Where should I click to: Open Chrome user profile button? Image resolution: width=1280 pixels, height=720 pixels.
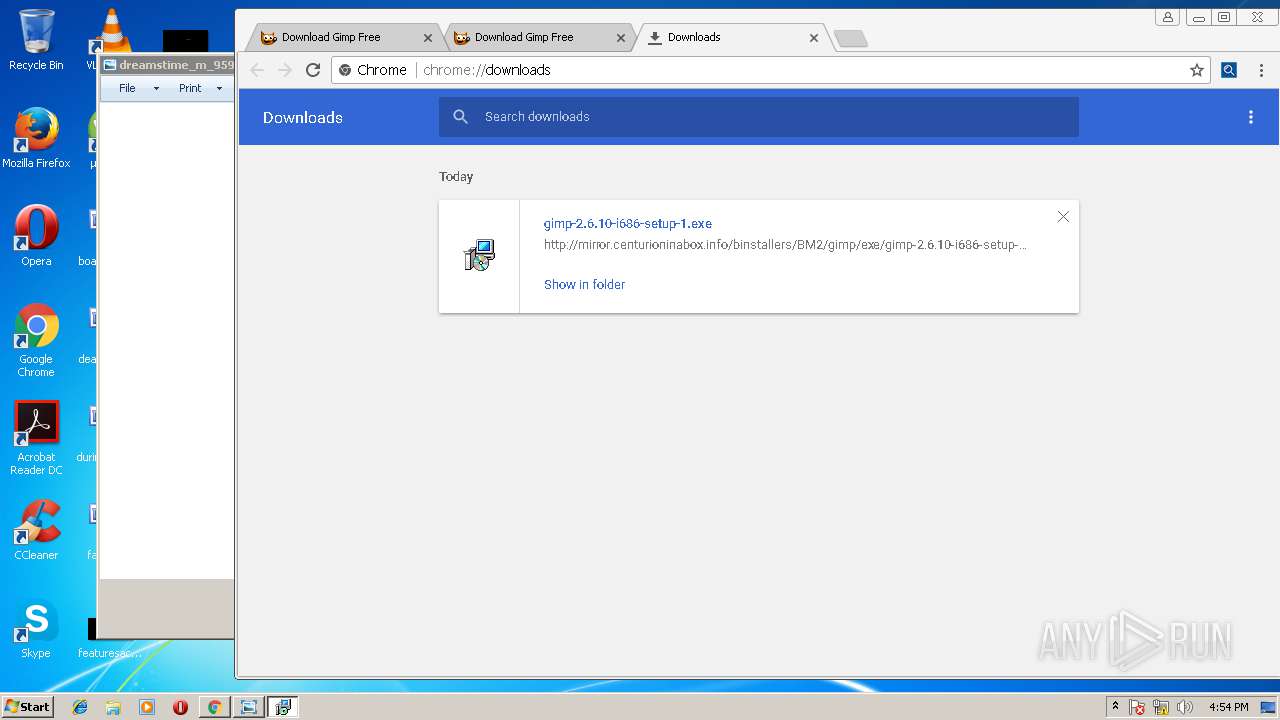tap(1167, 17)
